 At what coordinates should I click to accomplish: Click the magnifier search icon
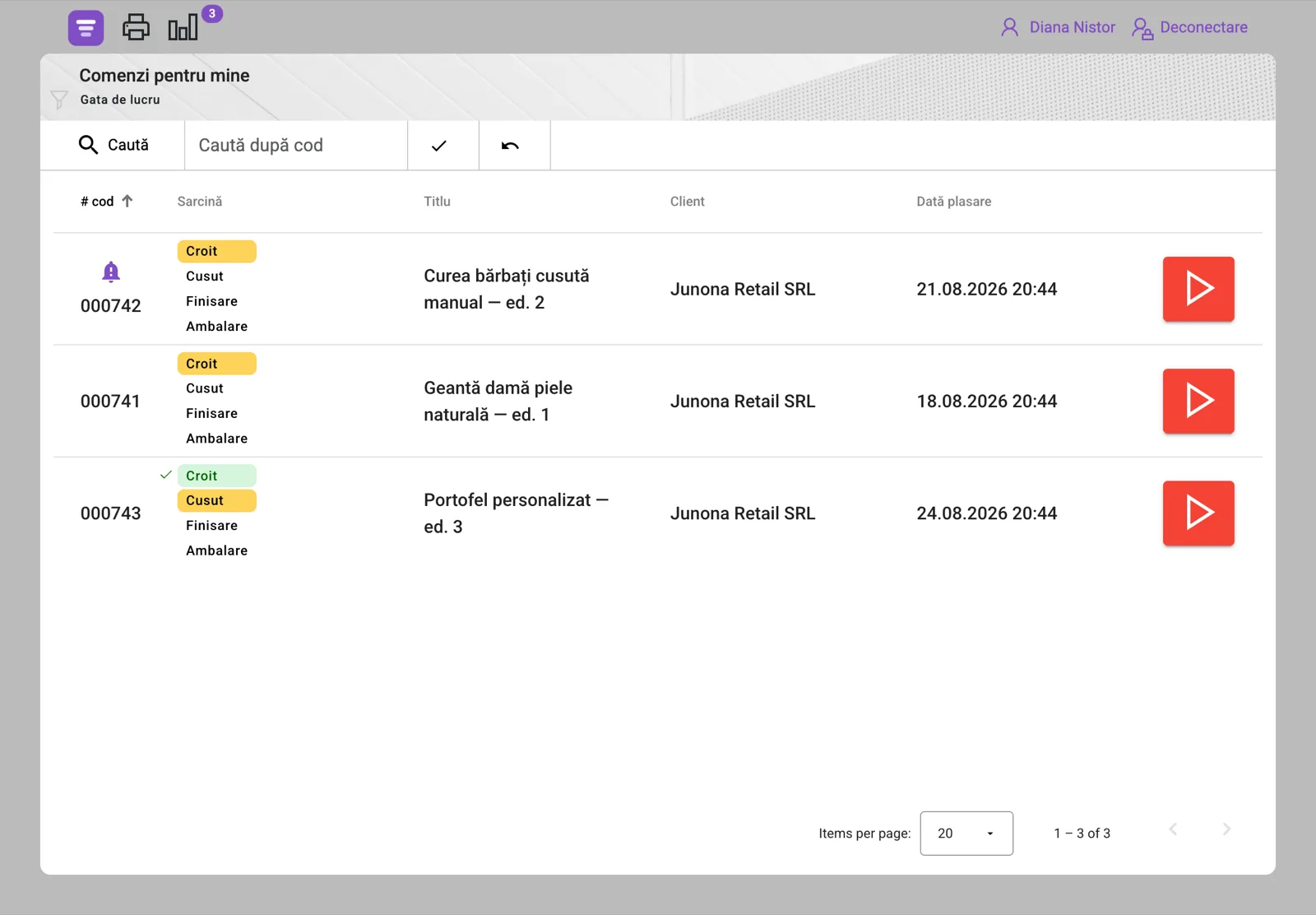pyautogui.click(x=88, y=145)
